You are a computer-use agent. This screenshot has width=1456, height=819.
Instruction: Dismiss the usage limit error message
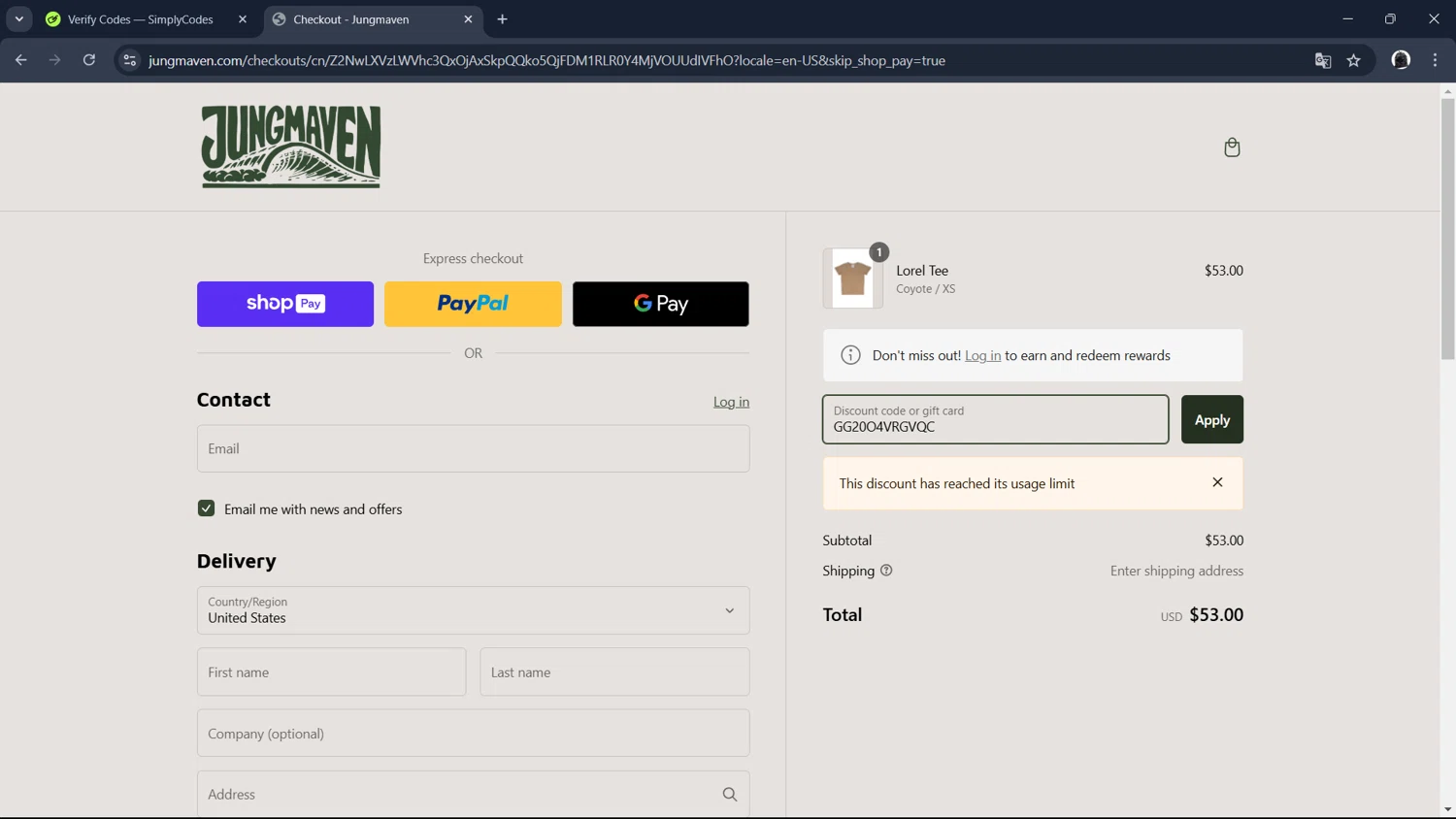[x=1217, y=482]
